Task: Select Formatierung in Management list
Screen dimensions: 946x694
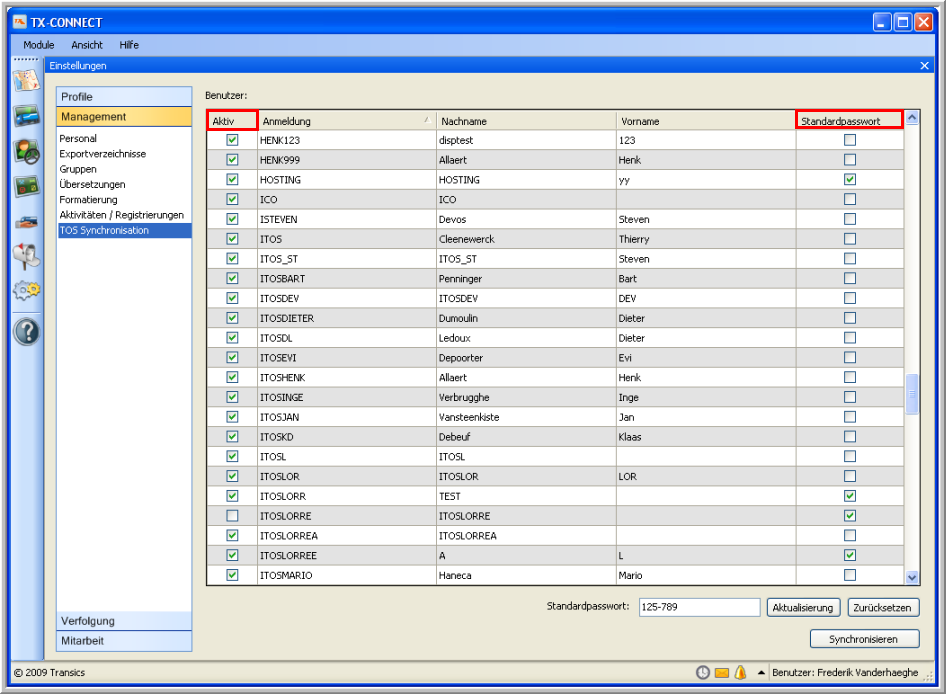Action: pyautogui.click(x=88, y=200)
